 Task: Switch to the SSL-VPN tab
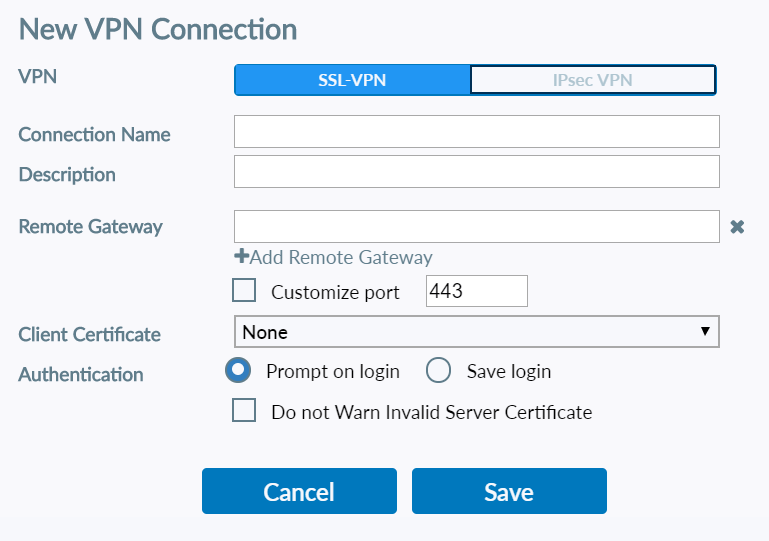(x=351, y=80)
